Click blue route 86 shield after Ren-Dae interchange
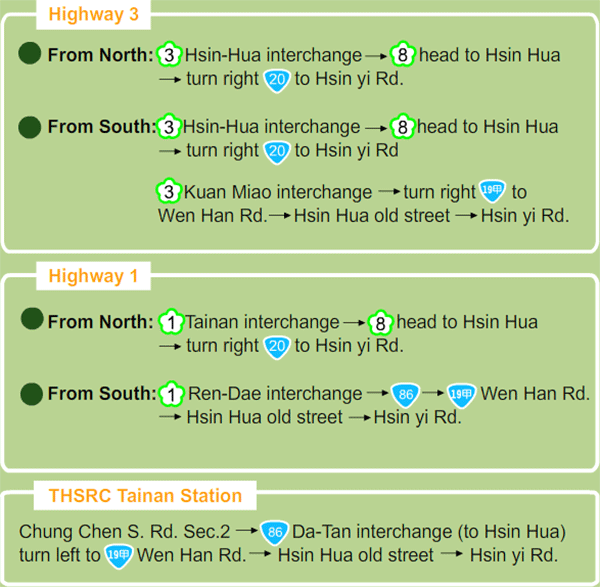Image resolution: width=600 pixels, height=587 pixels. 406,395
